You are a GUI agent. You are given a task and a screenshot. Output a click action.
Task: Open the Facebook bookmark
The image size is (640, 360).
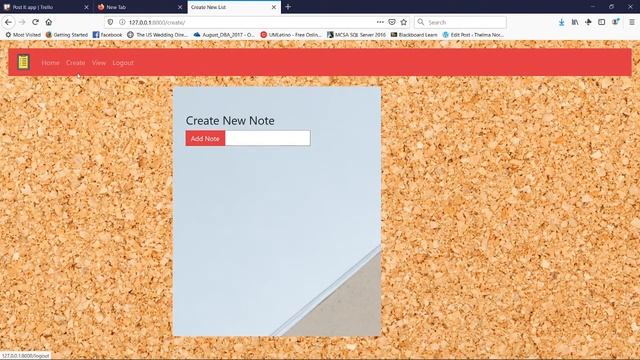[x=107, y=35]
